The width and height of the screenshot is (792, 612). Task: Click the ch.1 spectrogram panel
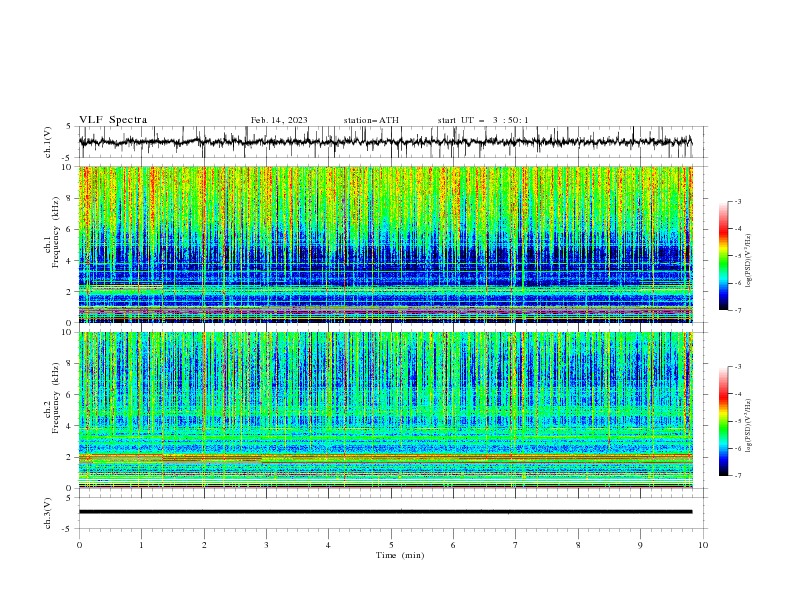(x=385, y=244)
